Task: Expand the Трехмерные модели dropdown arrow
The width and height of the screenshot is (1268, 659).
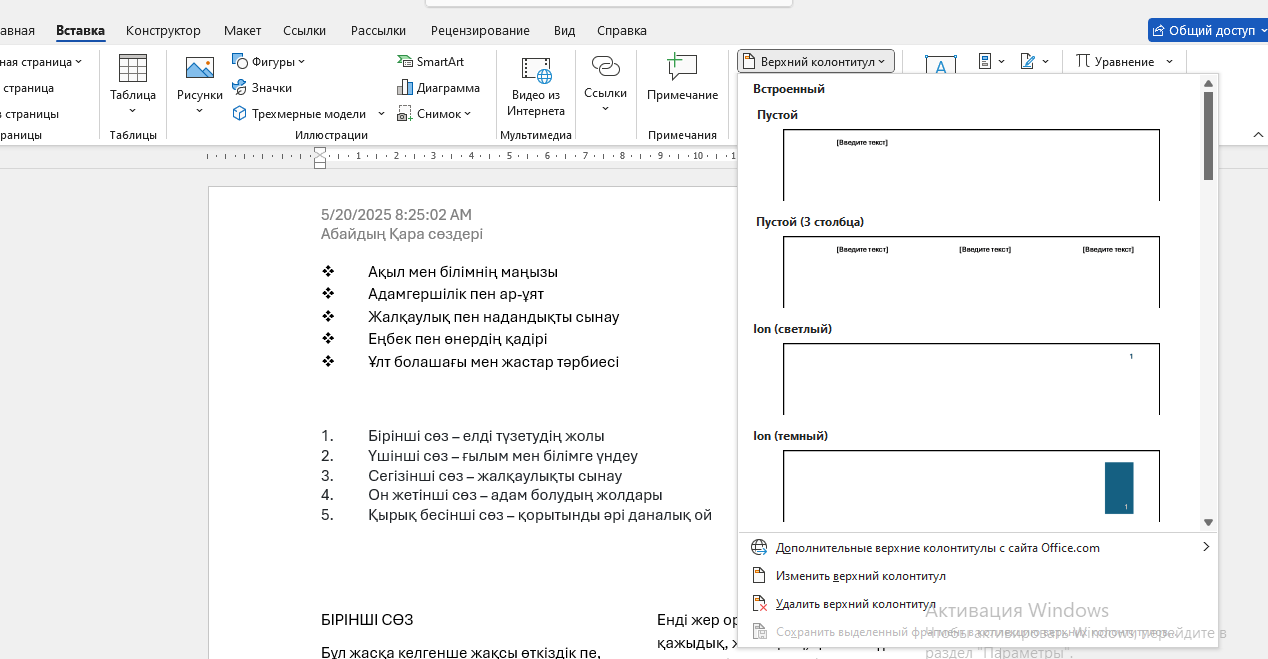Action: 381,114
